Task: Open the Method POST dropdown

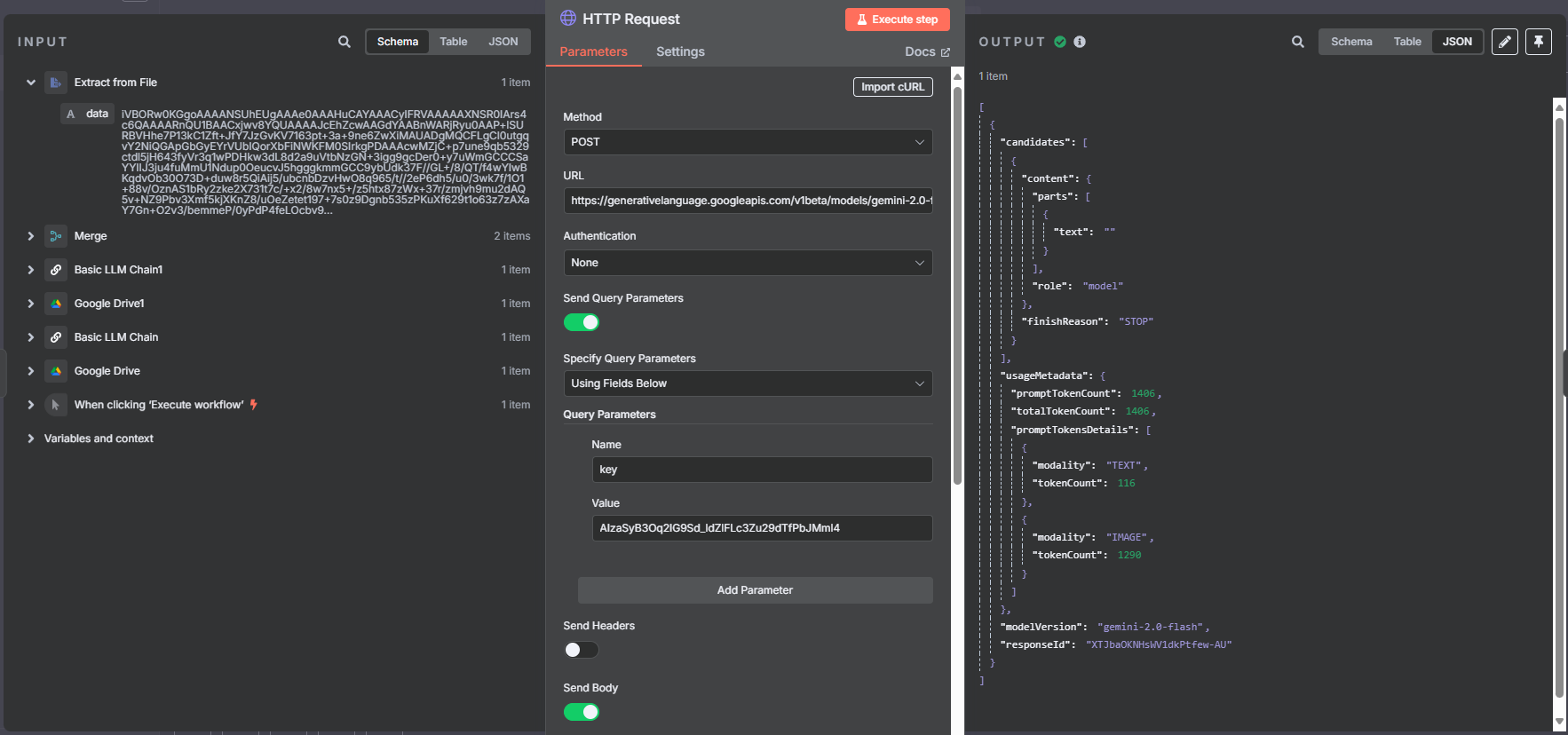Action: (748, 142)
